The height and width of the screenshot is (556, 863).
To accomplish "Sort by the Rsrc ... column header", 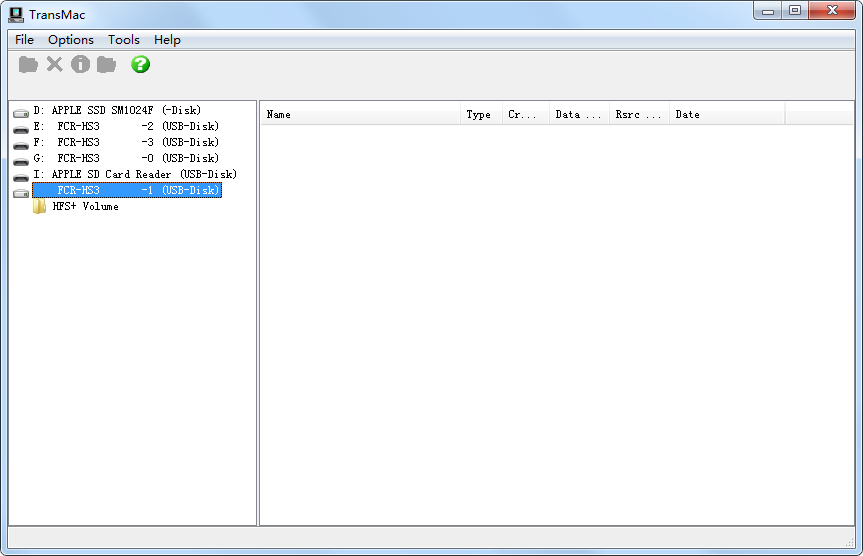I will [639, 115].
